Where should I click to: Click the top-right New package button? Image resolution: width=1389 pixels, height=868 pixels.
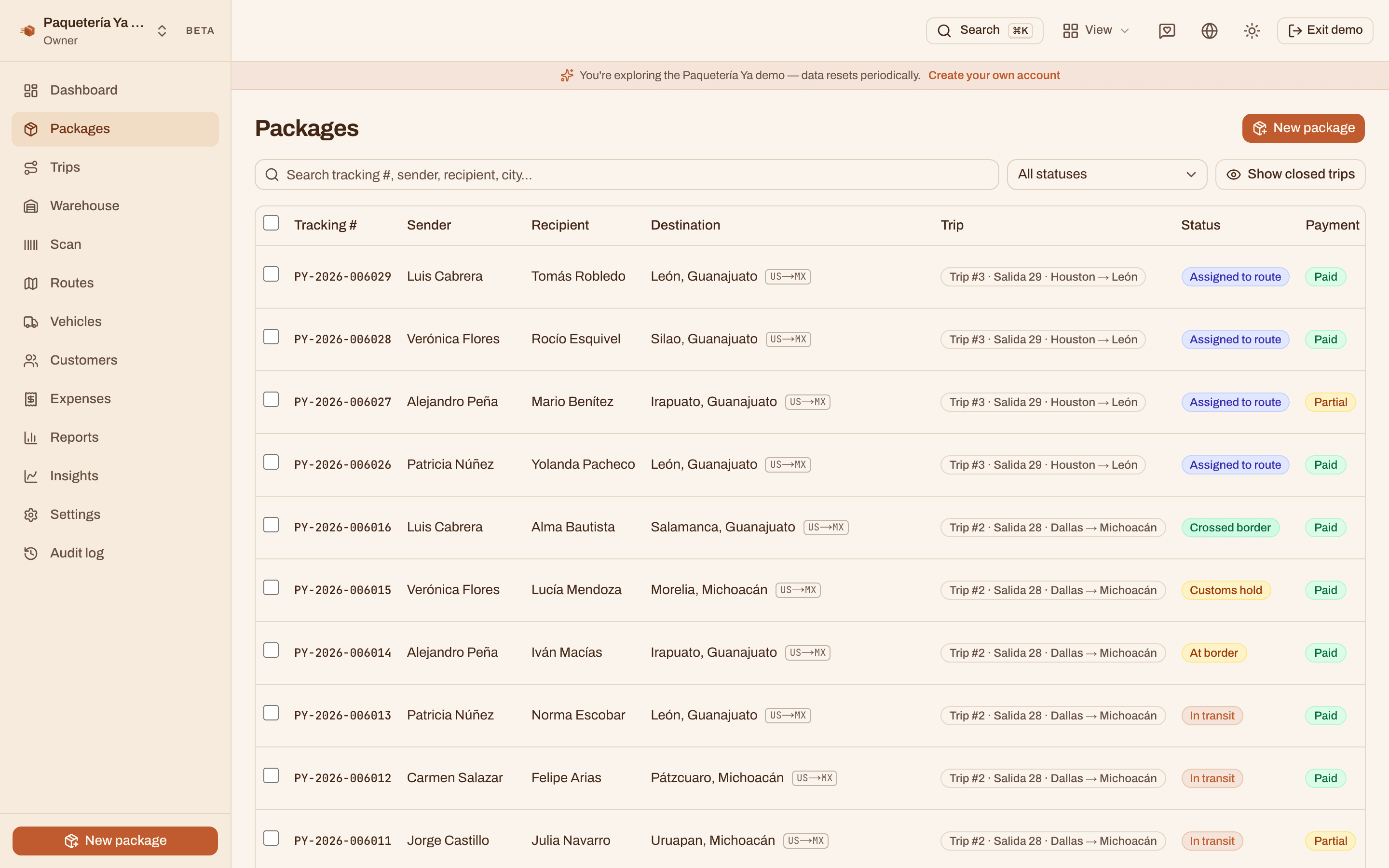pos(1304,128)
